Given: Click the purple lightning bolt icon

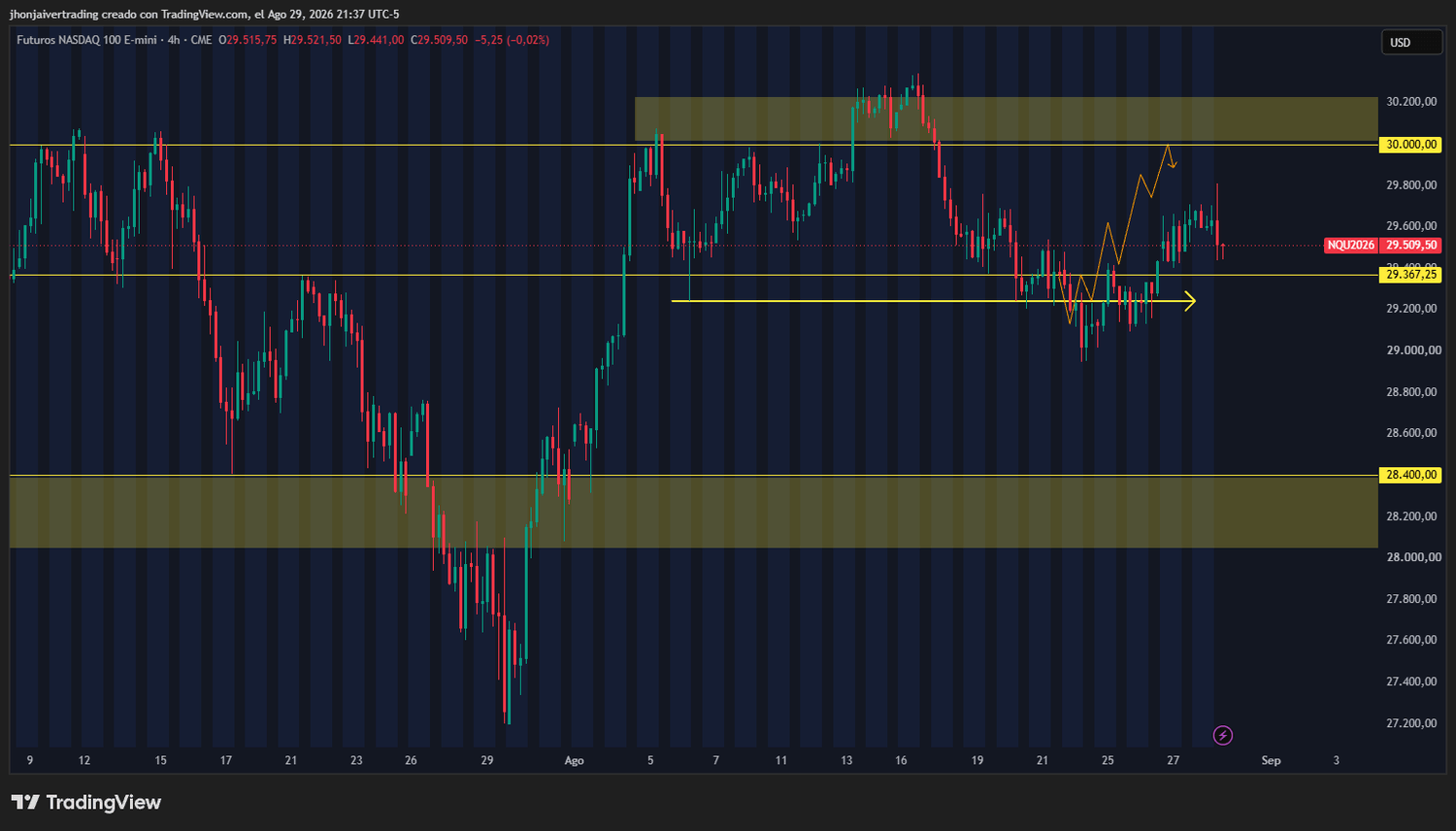Looking at the screenshot, I should (1223, 736).
